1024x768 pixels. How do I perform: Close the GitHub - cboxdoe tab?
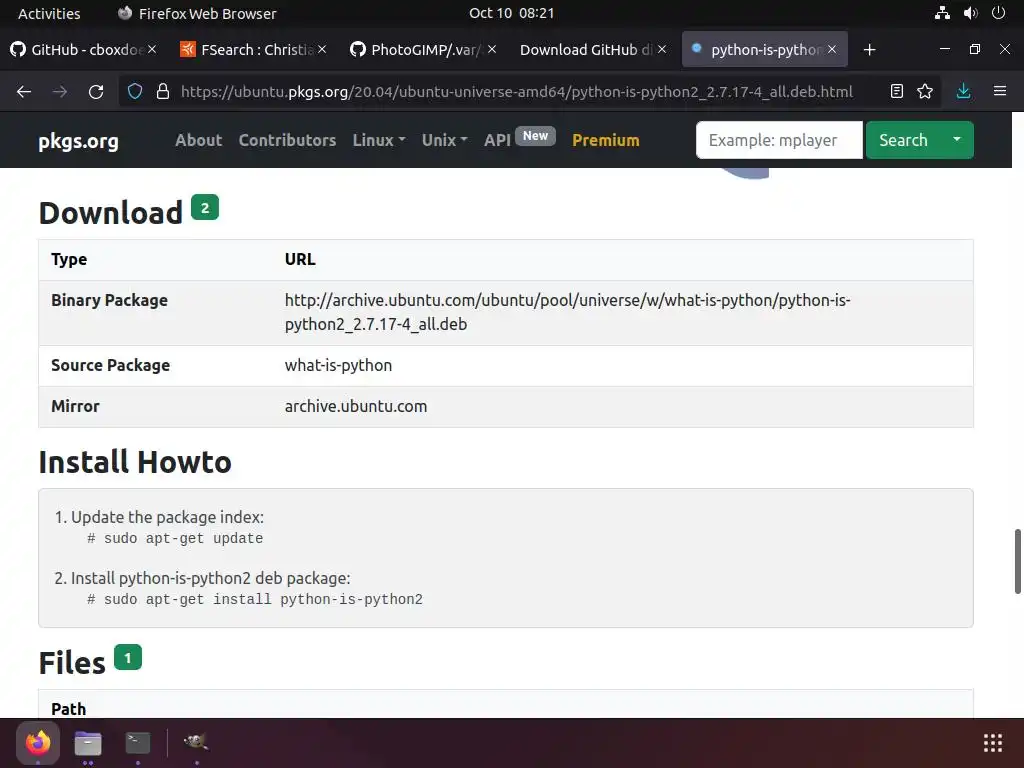(x=152, y=49)
